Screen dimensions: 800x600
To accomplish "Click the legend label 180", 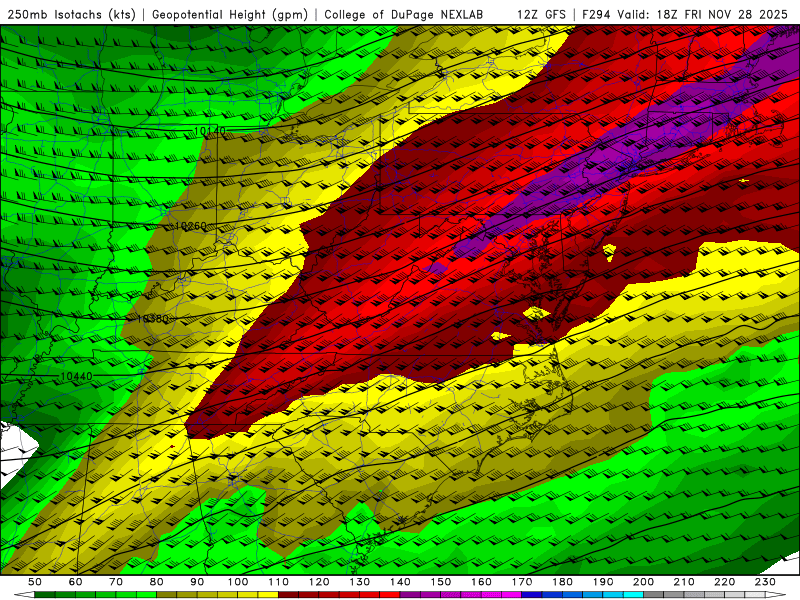I will tap(562, 582).
